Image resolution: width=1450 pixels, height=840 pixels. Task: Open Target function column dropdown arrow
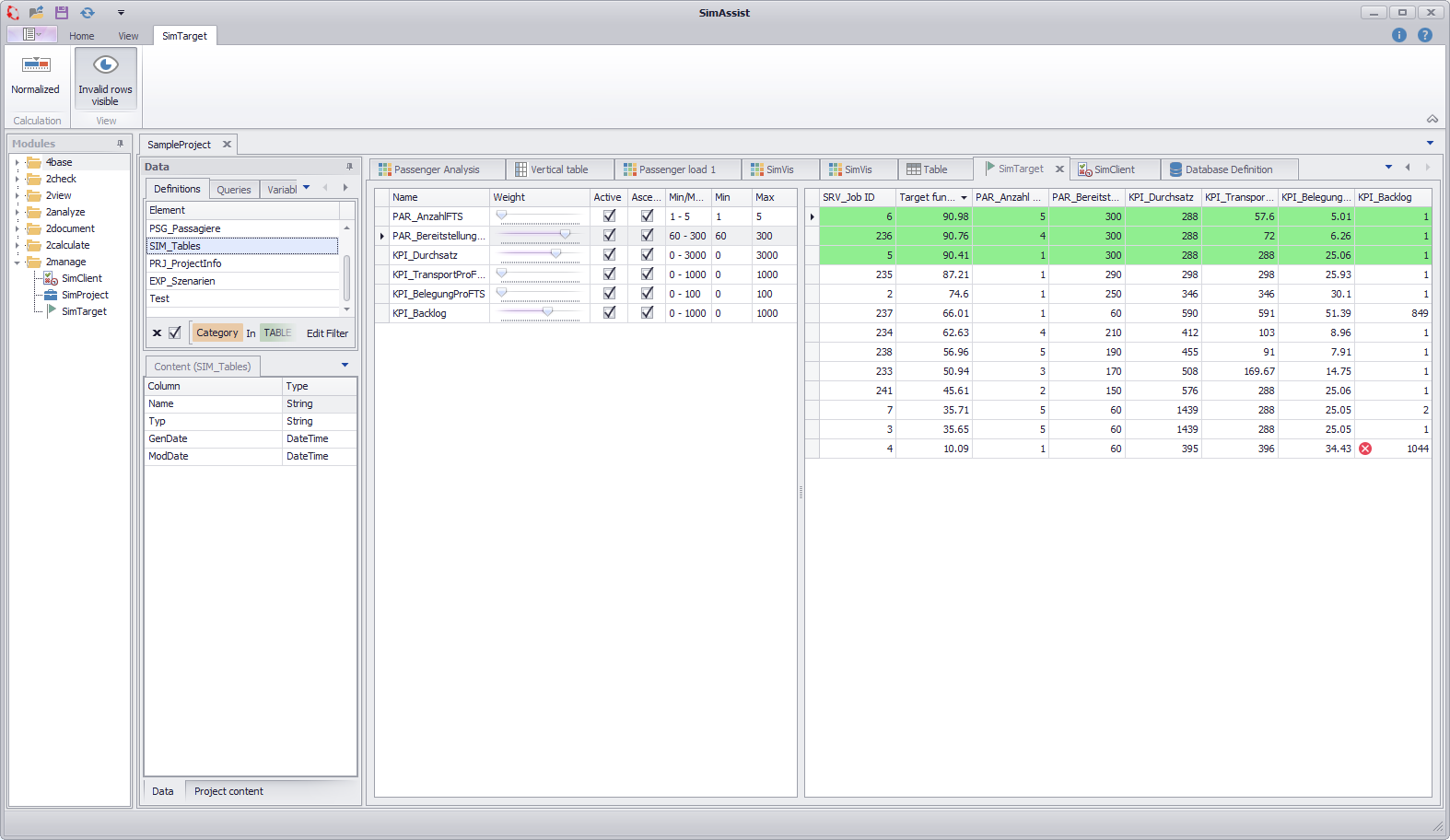[964, 198]
